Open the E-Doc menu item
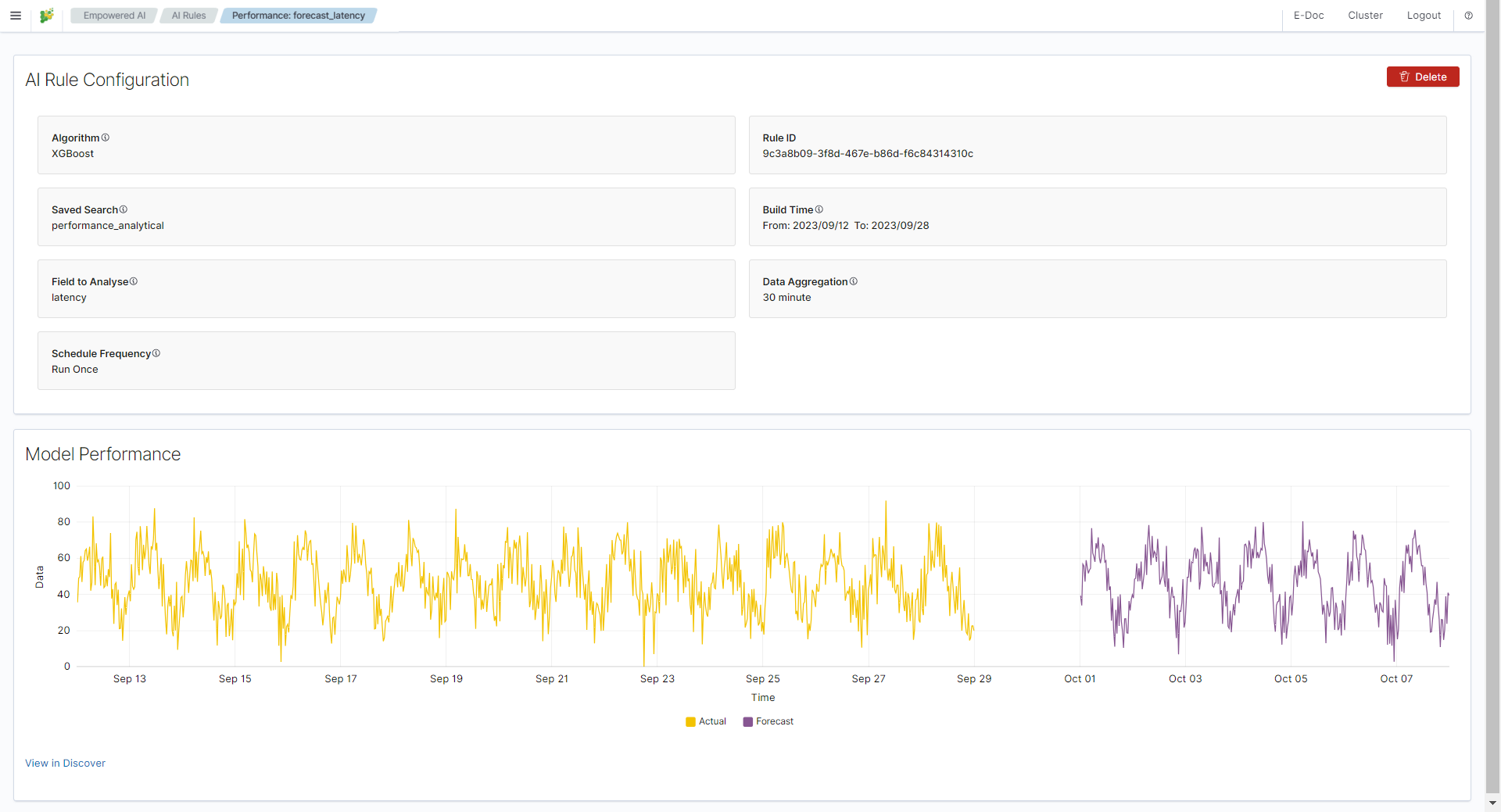 [x=1309, y=16]
